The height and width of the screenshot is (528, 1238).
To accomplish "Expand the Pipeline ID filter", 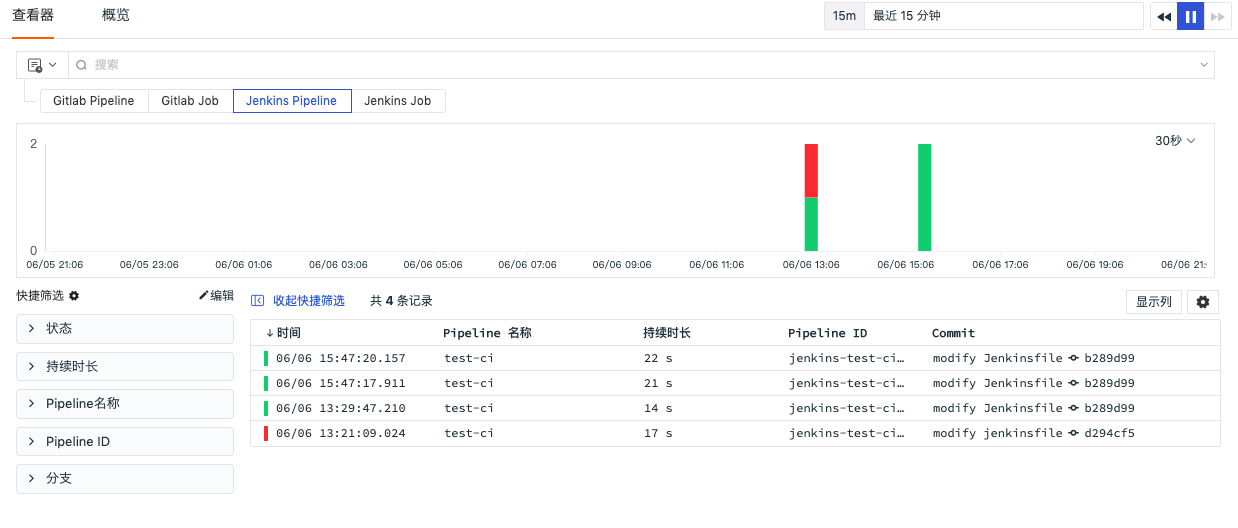I will click(125, 441).
